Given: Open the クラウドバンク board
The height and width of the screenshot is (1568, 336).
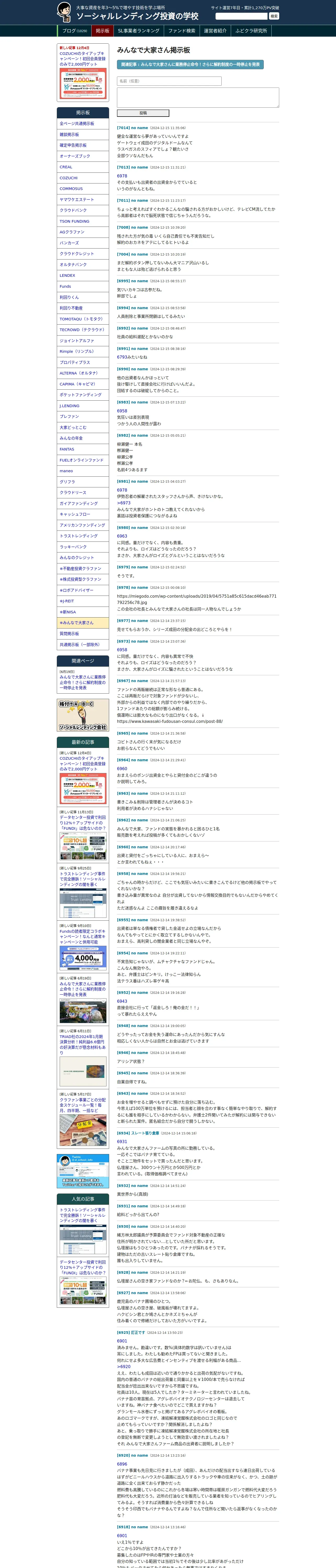Looking at the screenshot, I should pyautogui.click(x=83, y=211).
